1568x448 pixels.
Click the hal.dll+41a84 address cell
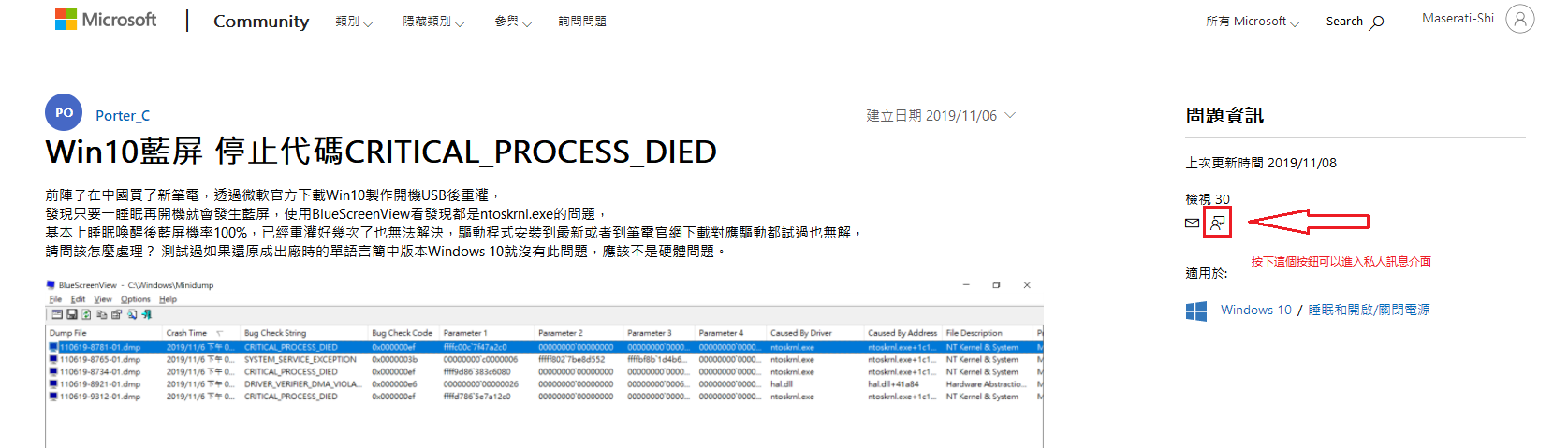(x=893, y=383)
